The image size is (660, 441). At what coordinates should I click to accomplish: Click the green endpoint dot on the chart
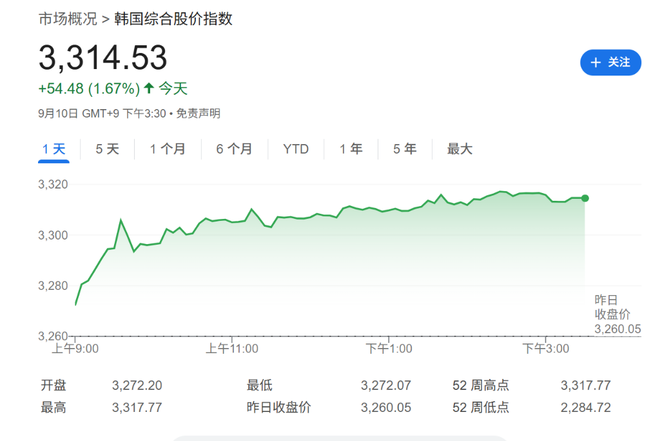pos(585,198)
